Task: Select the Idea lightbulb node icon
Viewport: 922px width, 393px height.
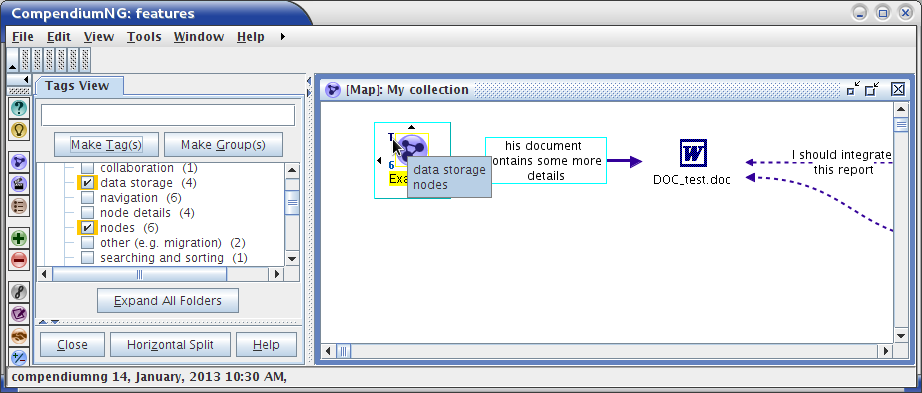Action: pos(19,130)
